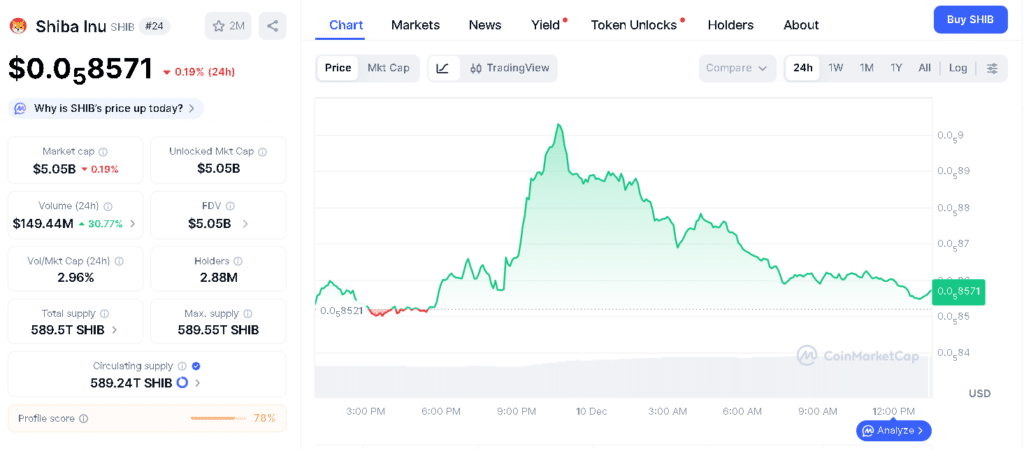1024x449 pixels.
Task: Click the 30.77% volume change
Action: pos(101,224)
